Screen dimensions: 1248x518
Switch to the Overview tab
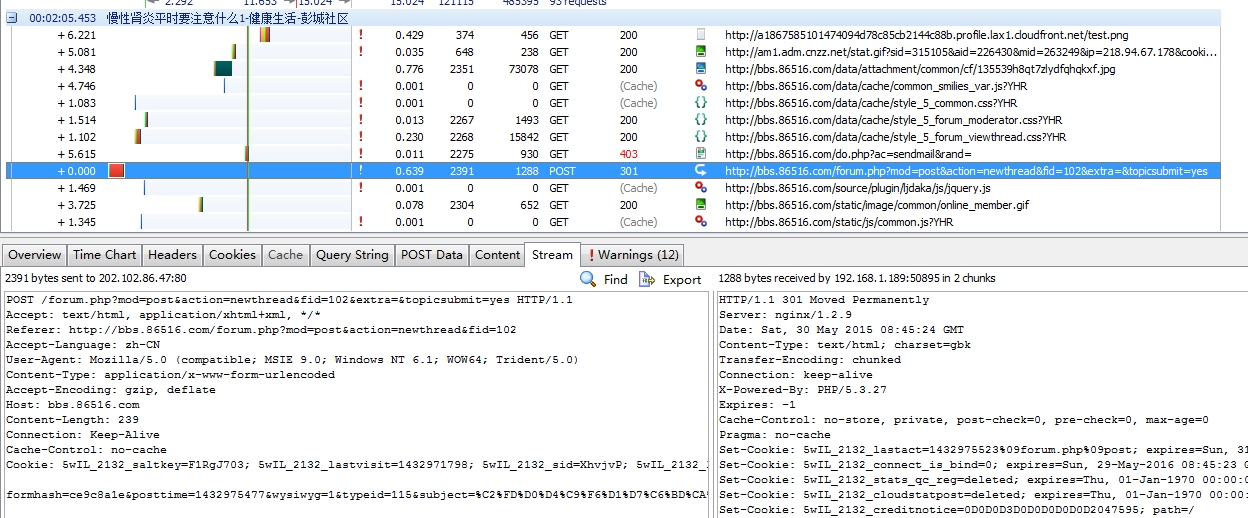pos(35,255)
